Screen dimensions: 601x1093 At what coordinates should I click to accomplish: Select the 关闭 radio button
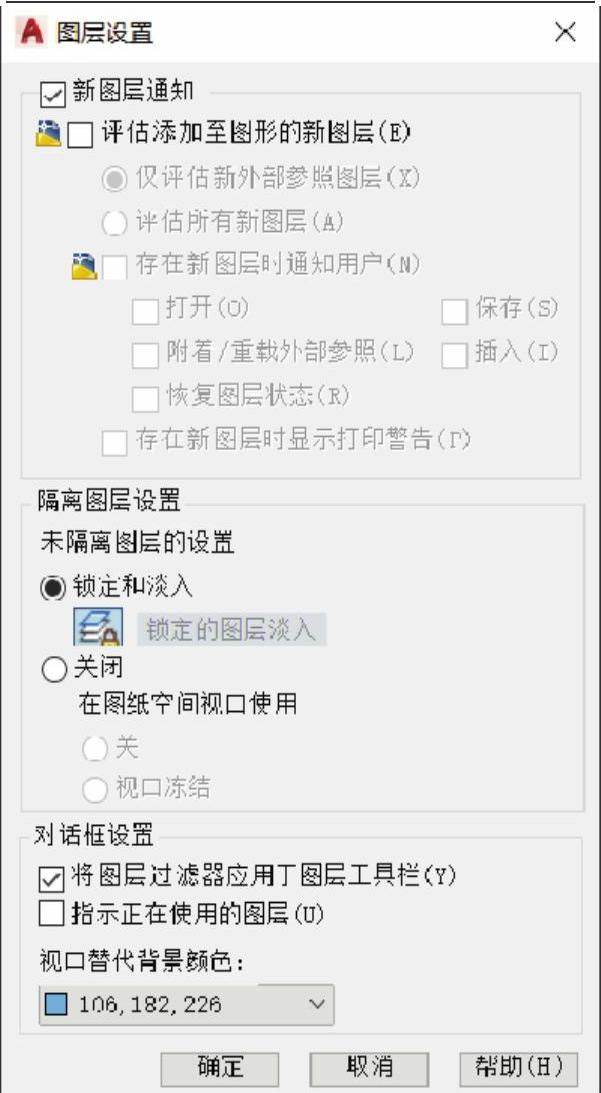pos(54,670)
